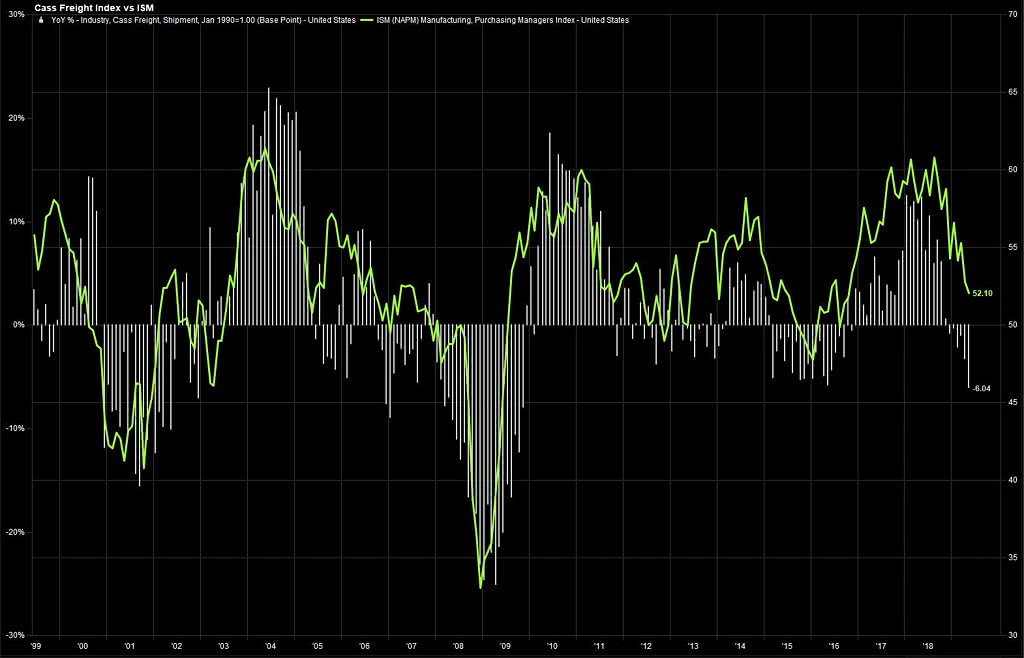Click the 55 label on the ISM axis
The image size is (1024, 658).
pyautogui.click(x=1012, y=247)
